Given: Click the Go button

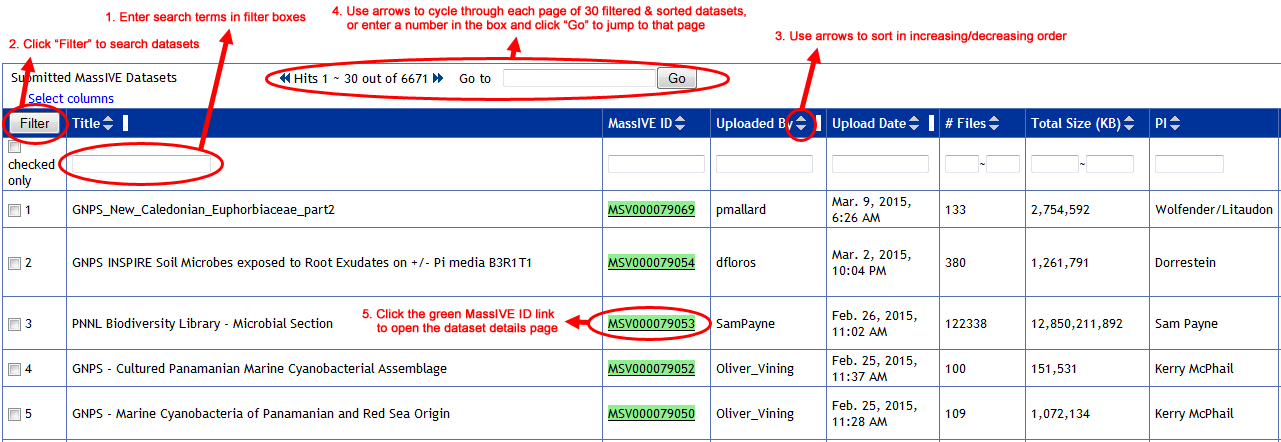Looking at the screenshot, I should coord(677,79).
